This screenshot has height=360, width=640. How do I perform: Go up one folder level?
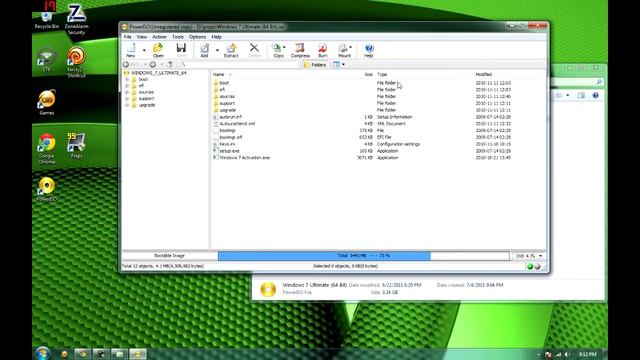tap(171, 64)
